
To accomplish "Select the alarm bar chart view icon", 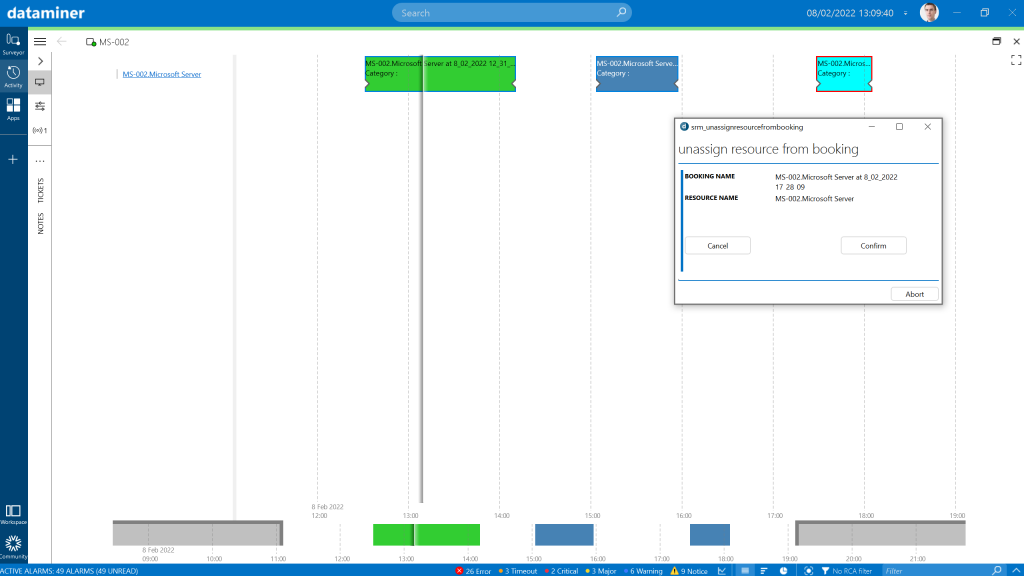I will tap(764, 571).
